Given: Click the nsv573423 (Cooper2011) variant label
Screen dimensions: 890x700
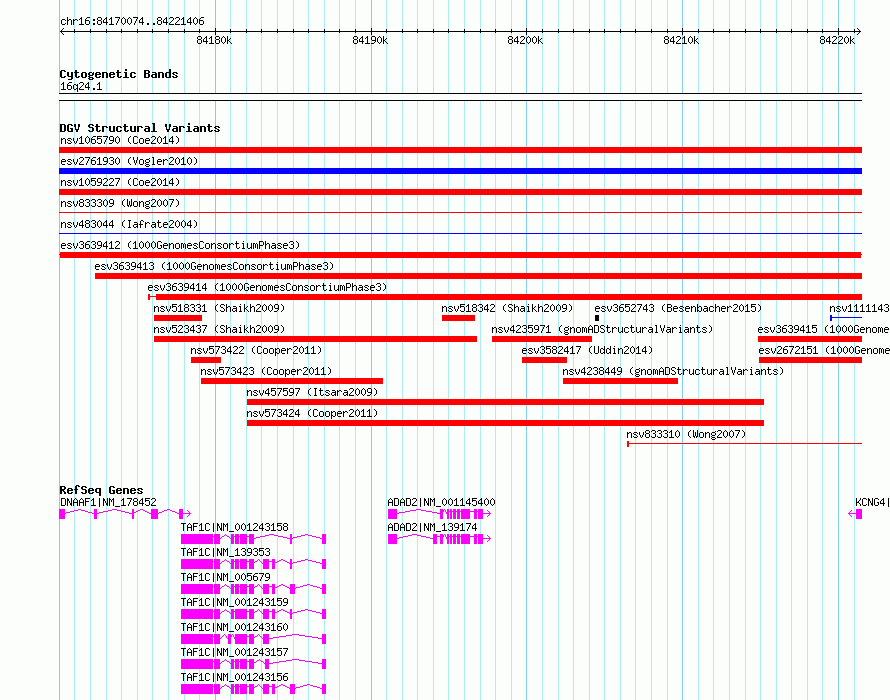Looking at the screenshot, I should point(266,371).
